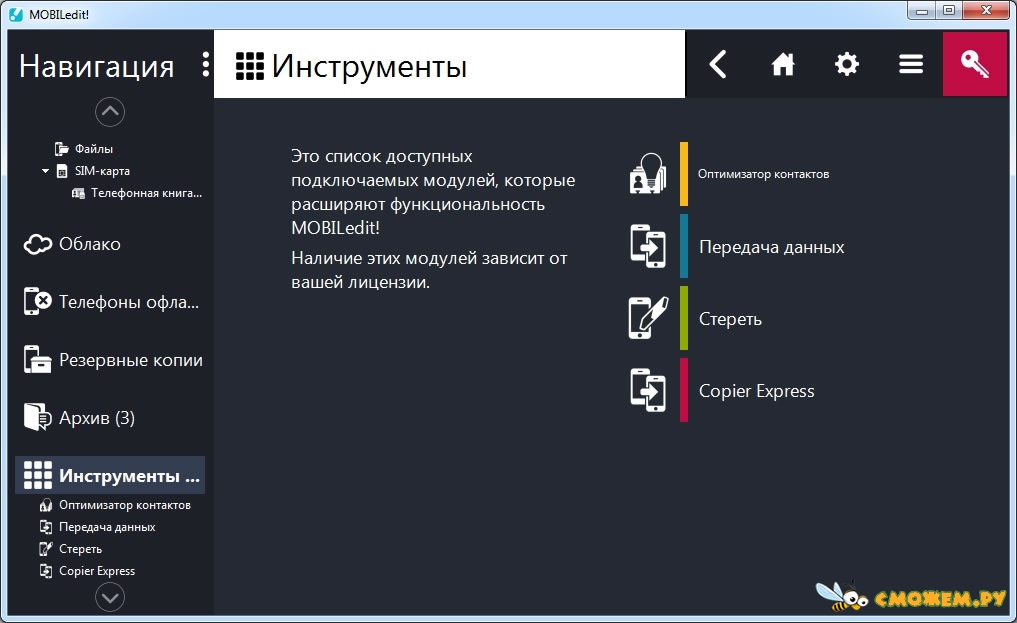Click the Инструменты page title
Viewport: 1017px width, 623px height.
point(369,65)
